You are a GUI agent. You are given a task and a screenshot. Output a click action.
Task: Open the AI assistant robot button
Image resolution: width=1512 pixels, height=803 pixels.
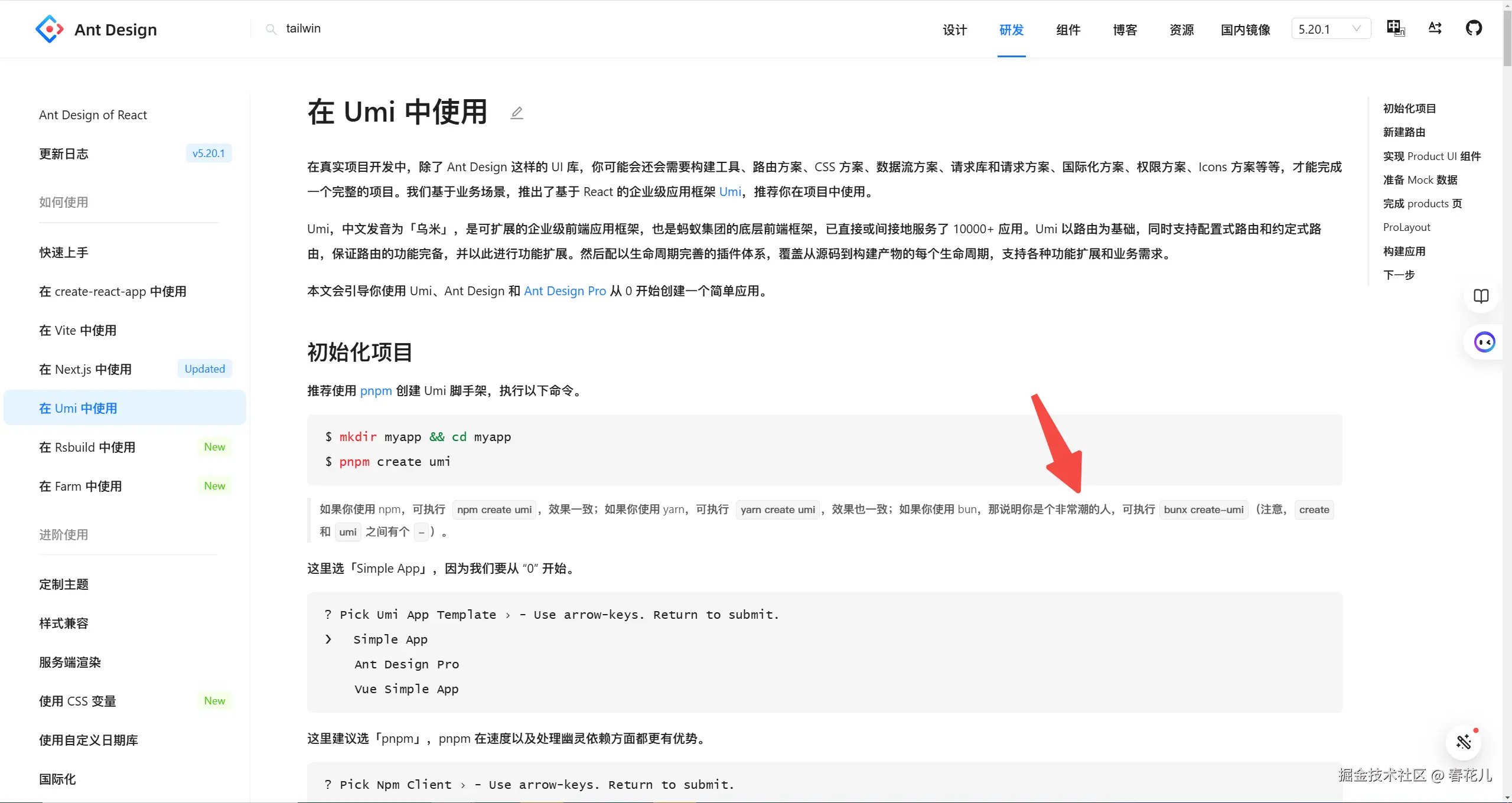tap(1484, 341)
